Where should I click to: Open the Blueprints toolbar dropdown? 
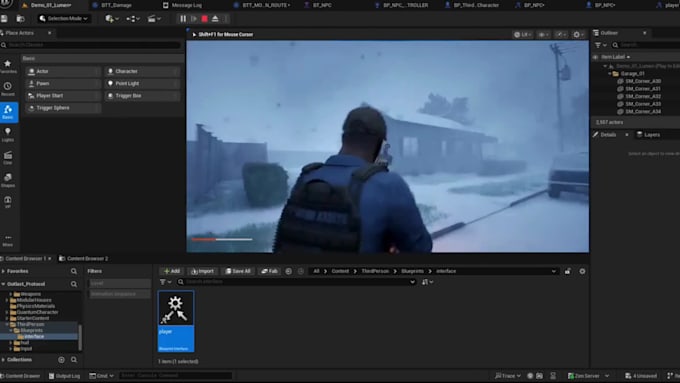click(132, 19)
